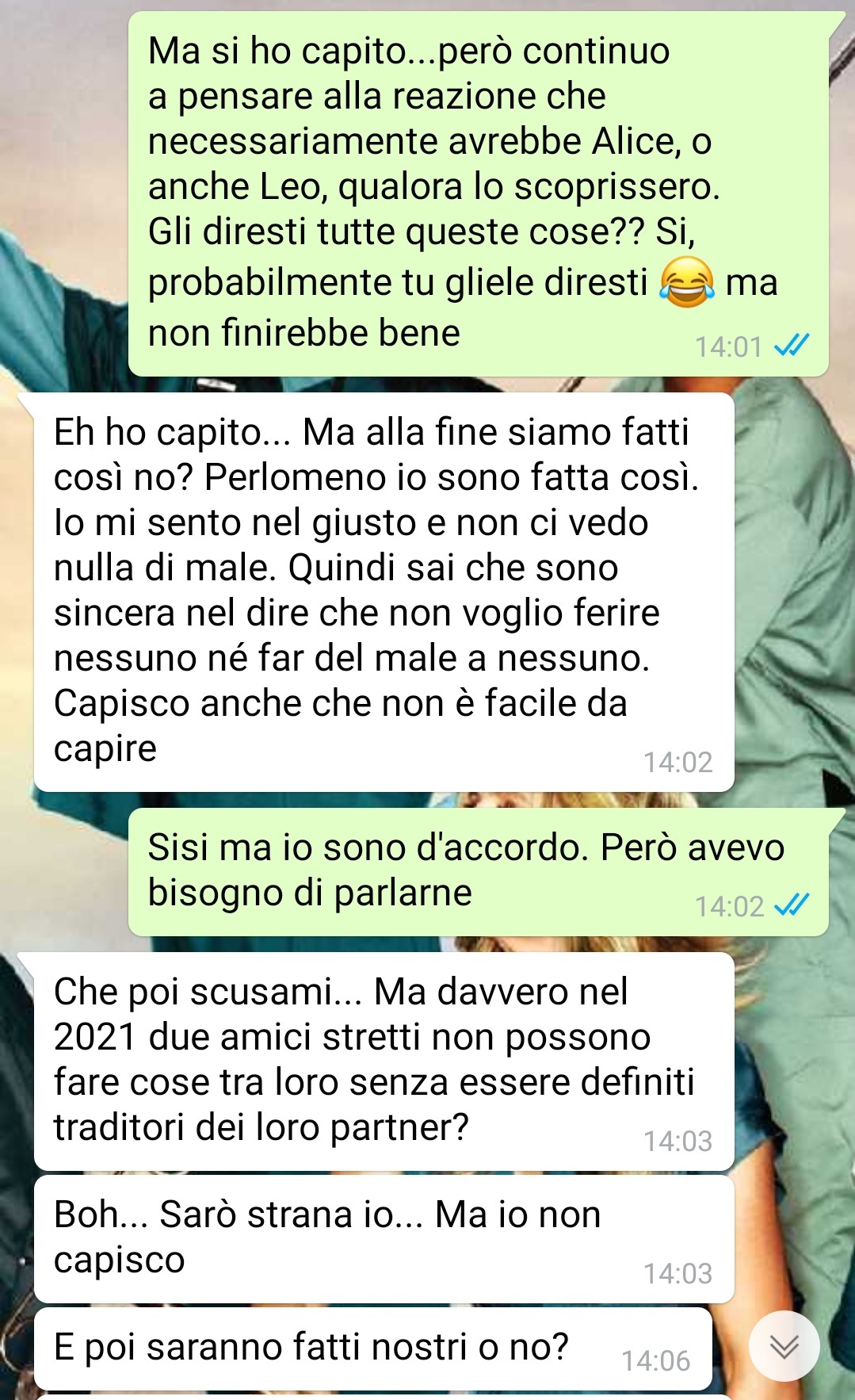Tap the laughing emoji in the first message
Screen dimensions: 855x1400
[x=686, y=282]
